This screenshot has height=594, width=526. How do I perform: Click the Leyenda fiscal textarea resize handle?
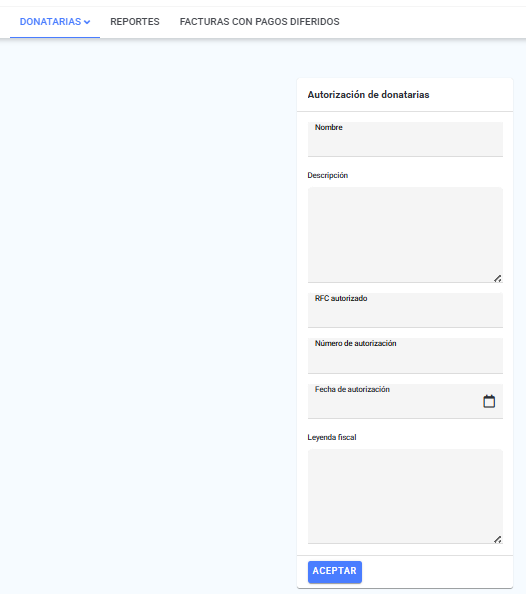click(x=498, y=539)
